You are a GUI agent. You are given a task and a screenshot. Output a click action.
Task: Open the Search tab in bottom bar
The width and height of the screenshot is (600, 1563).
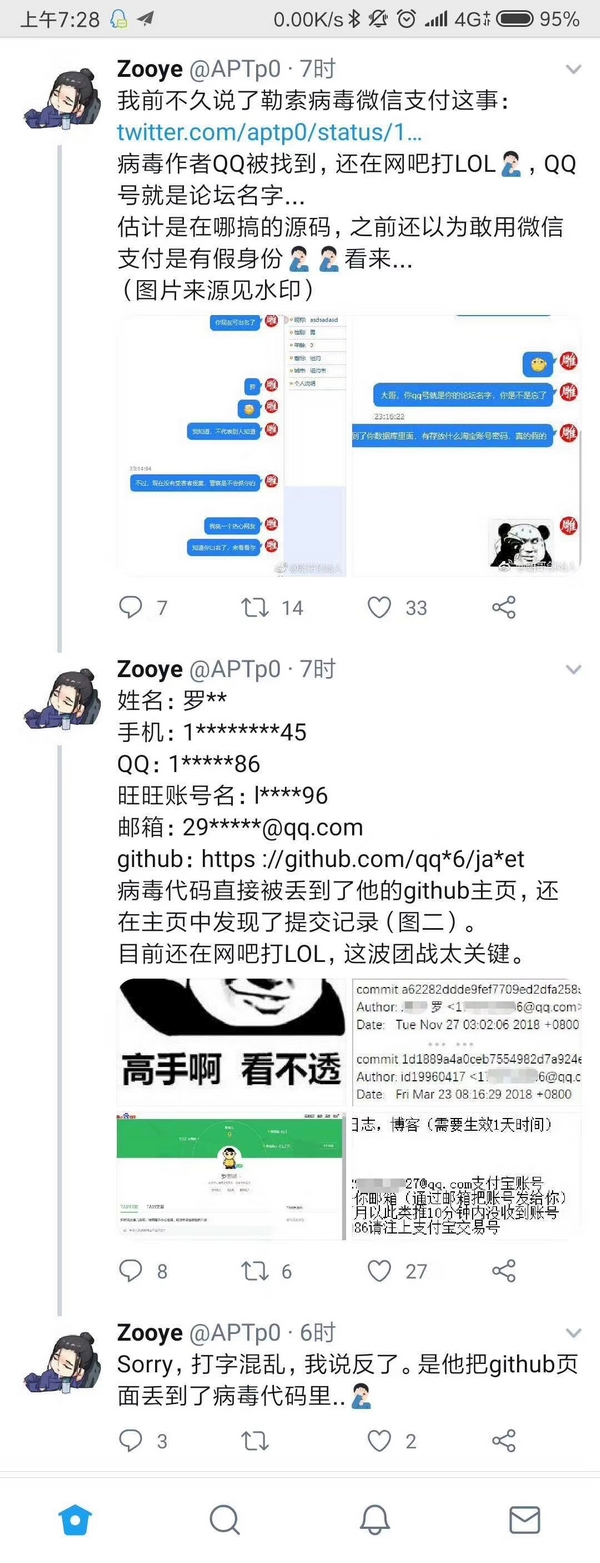225,1520
